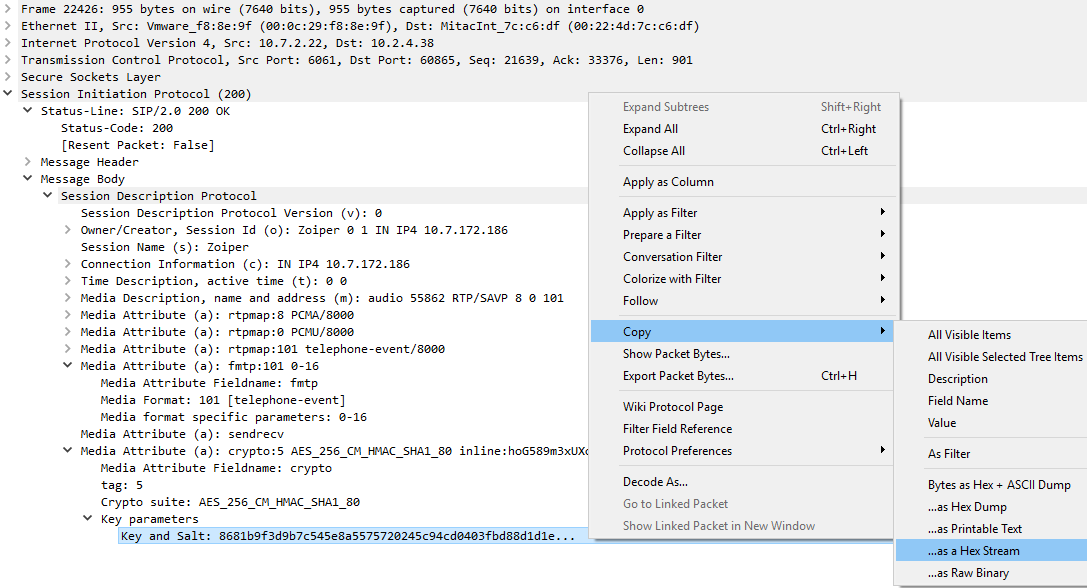Expand the Frame 22426 tree row

click(8, 9)
